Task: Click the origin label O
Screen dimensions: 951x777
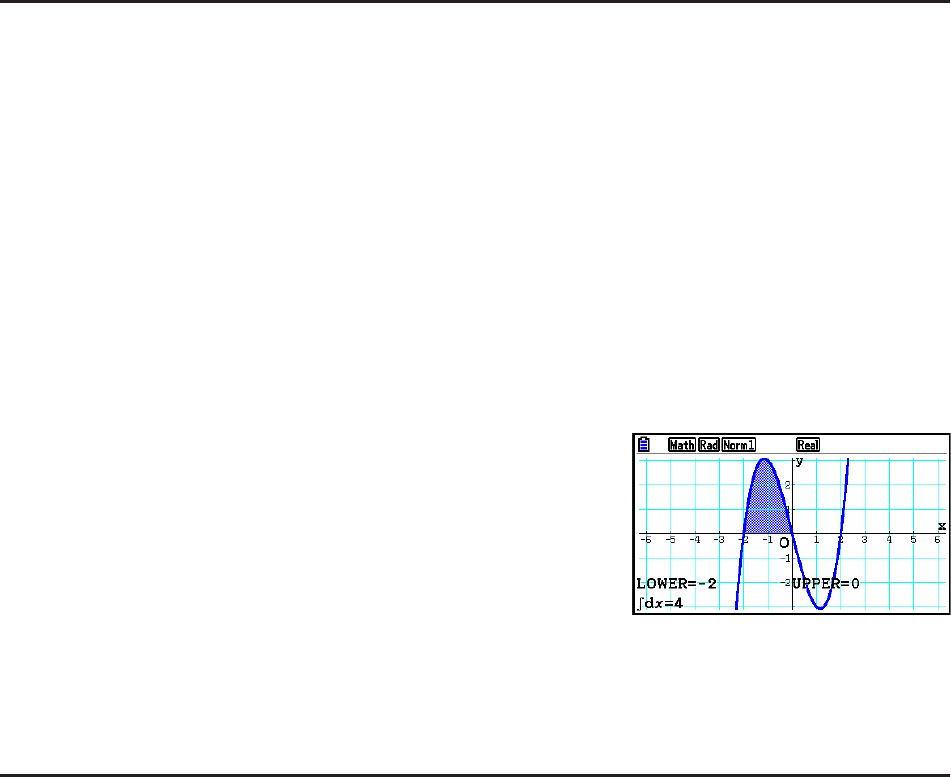Action: click(x=784, y=543)
